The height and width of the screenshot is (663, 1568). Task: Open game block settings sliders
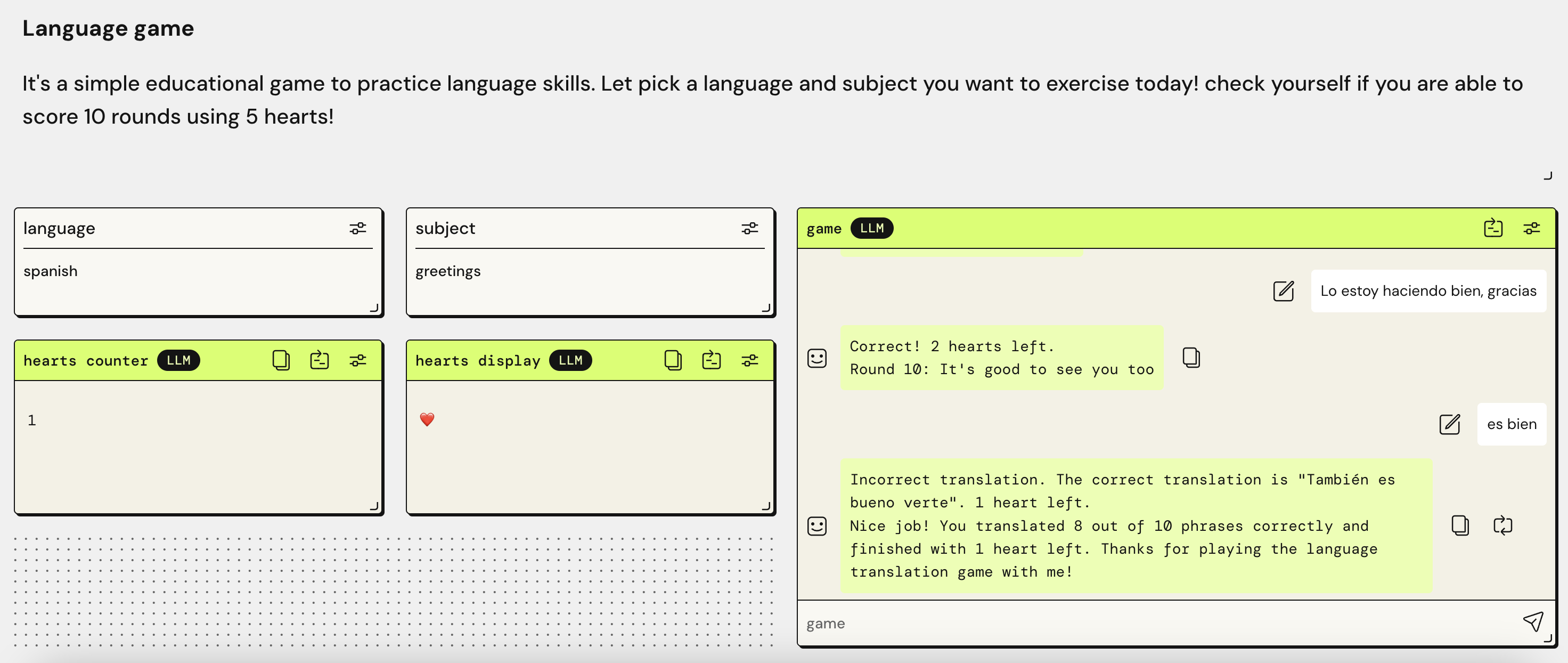pos(1531,228)
